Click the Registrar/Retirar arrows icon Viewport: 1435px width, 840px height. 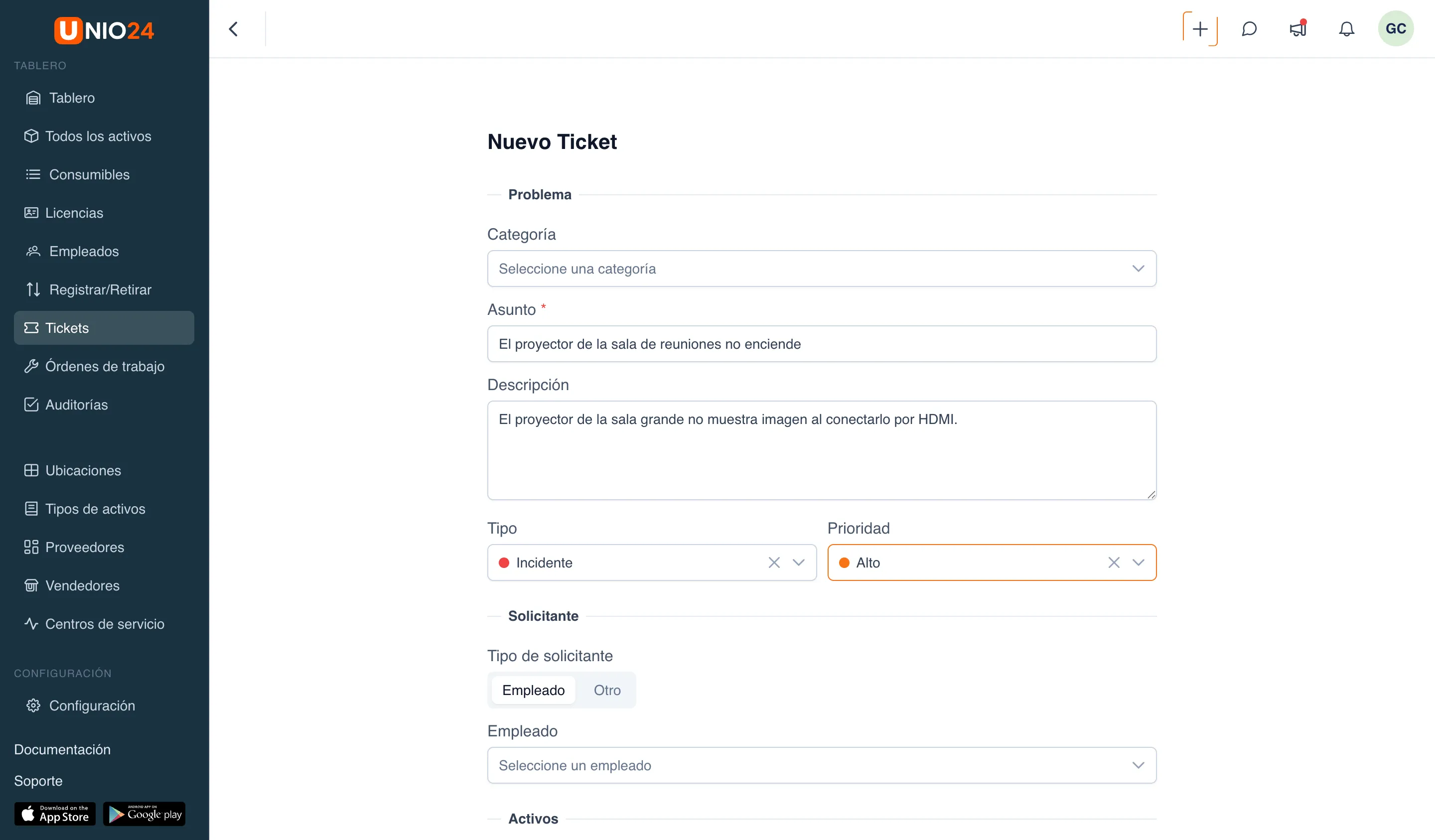[33, 289]
